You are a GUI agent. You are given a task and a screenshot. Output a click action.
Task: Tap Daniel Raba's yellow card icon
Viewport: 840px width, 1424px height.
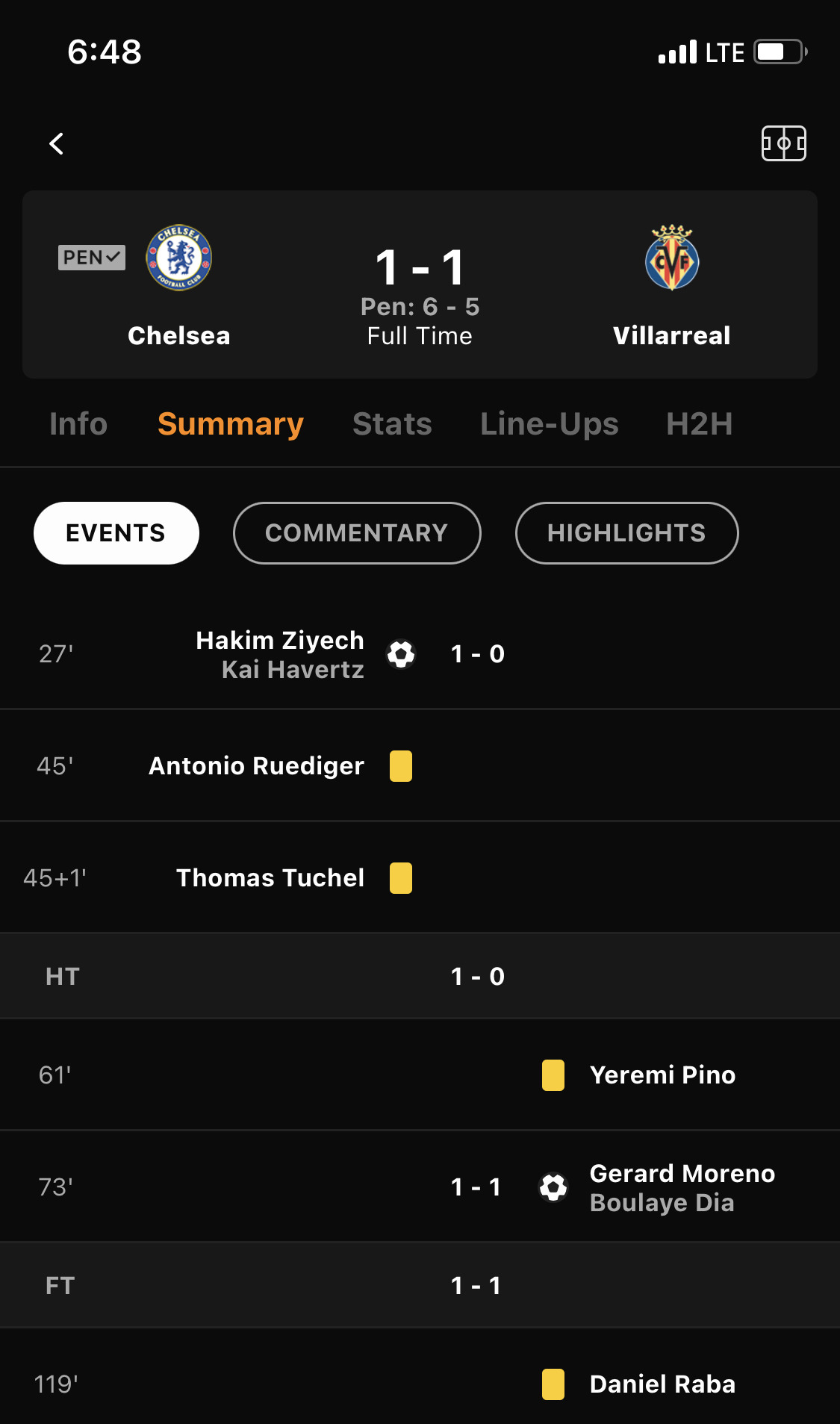(553, 1384)
